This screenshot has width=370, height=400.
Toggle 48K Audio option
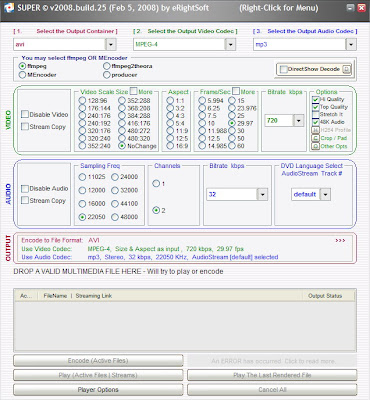(x=315, y=122)
